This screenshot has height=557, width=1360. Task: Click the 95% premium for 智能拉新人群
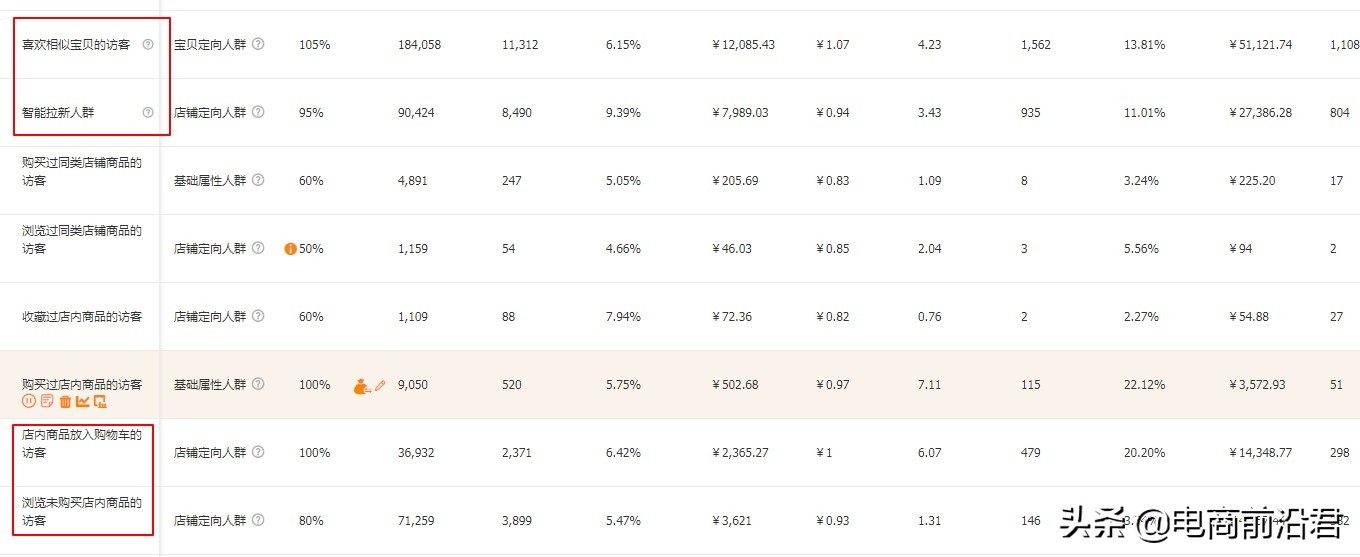click(311, 113)
